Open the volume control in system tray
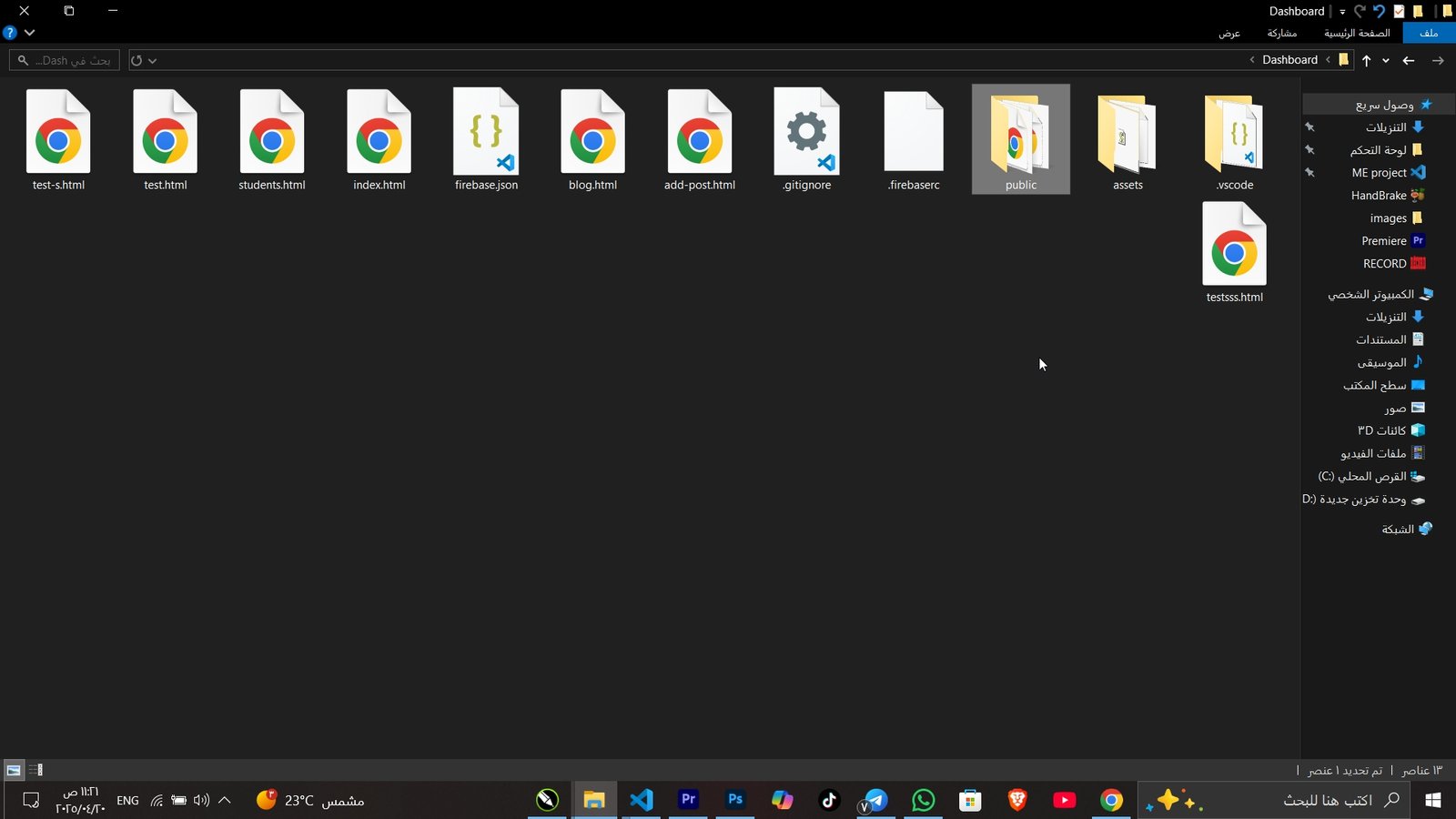Viewport: 1456px width, 819px height. pos(201,800)
